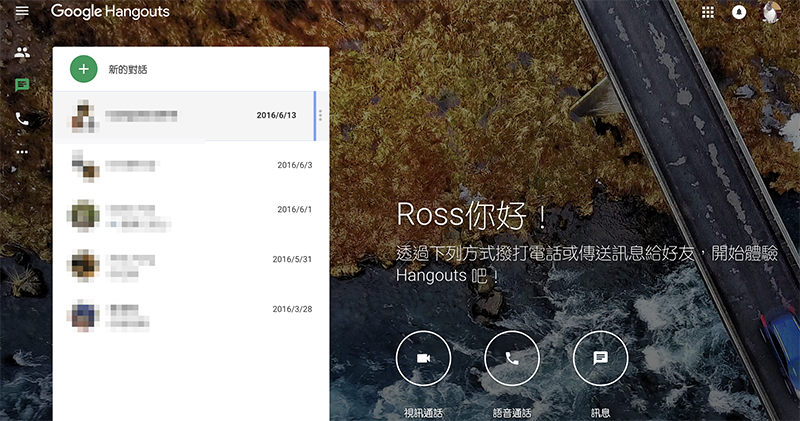Click the 視訊通話 label
Viewport: 800px width, 421px height.
tap(423, 413)
